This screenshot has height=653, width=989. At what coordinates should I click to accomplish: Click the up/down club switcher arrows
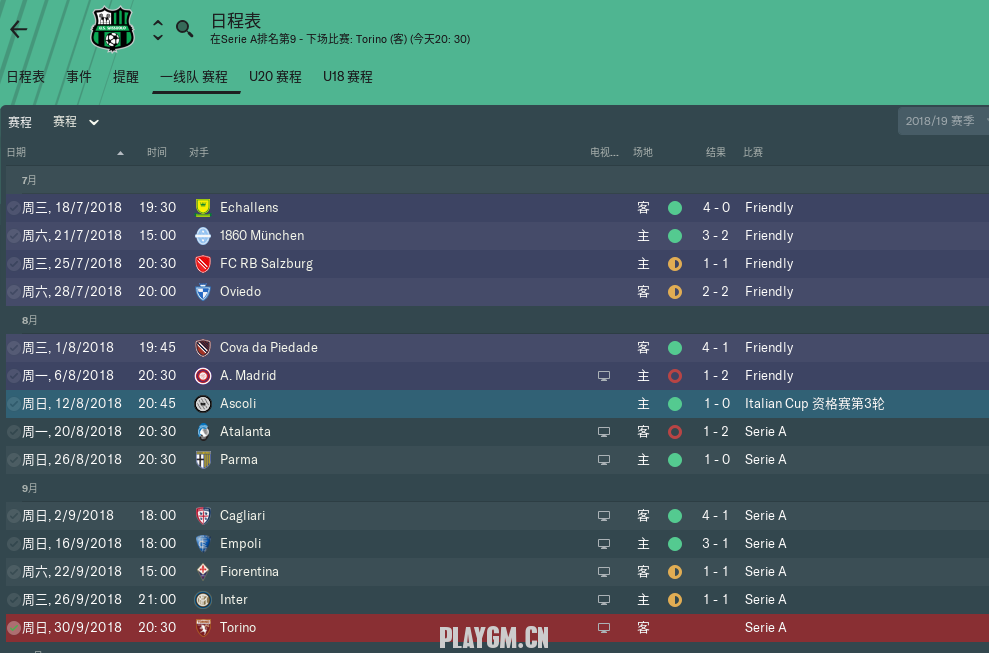point(158,30)
